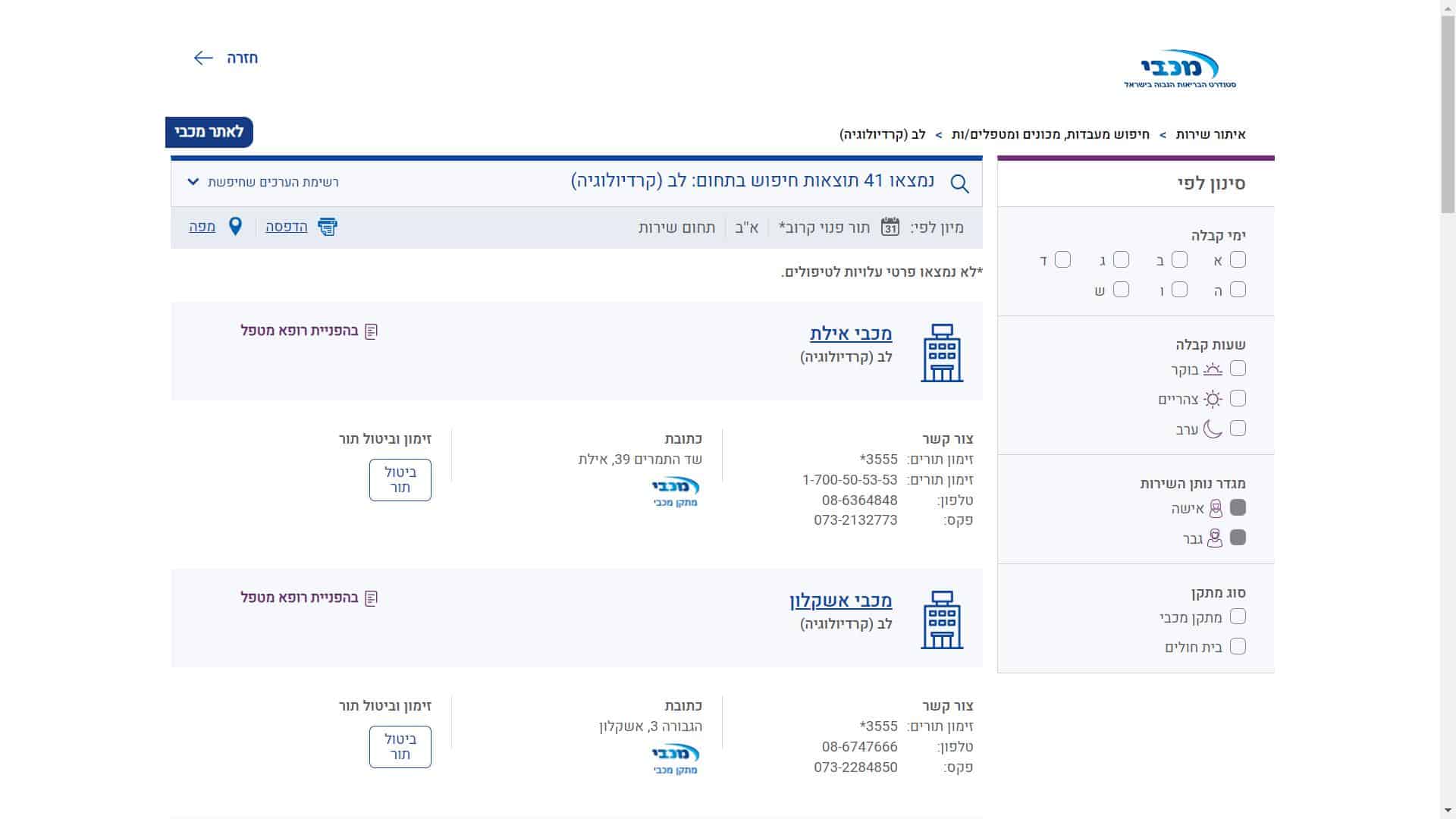The image size is (1456, 819).
Task: Check the day ב checkbox
Action: tap(1179, 260)
